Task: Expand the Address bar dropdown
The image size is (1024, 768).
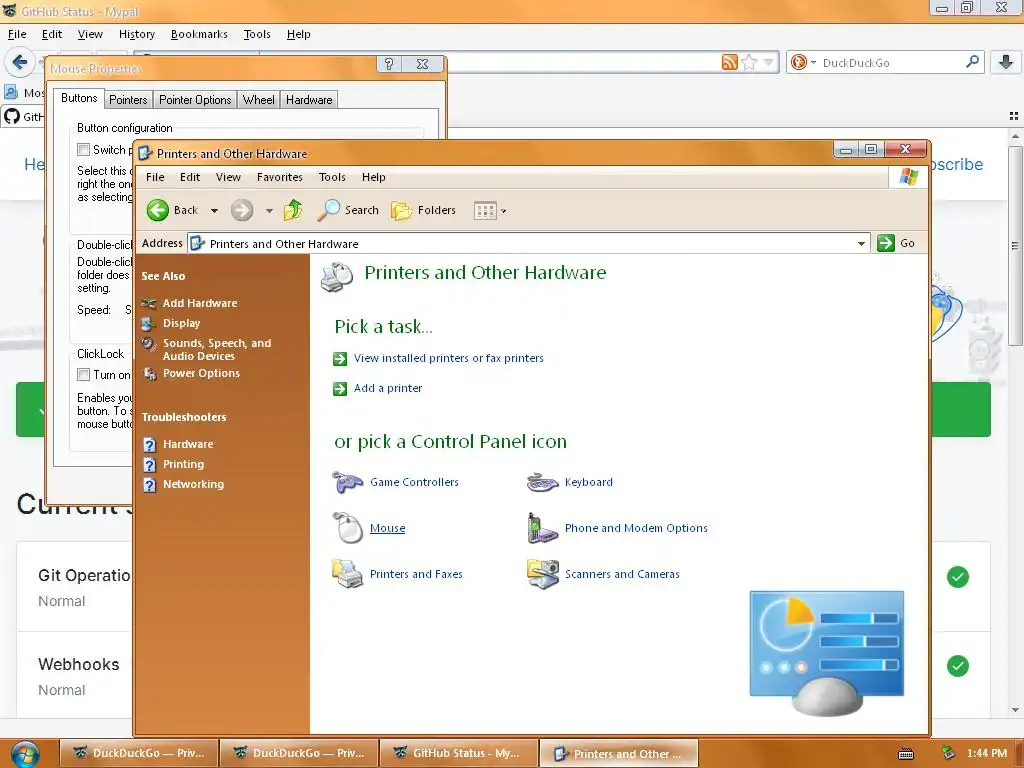Action: pyautogui.click(x=861, y=244)
